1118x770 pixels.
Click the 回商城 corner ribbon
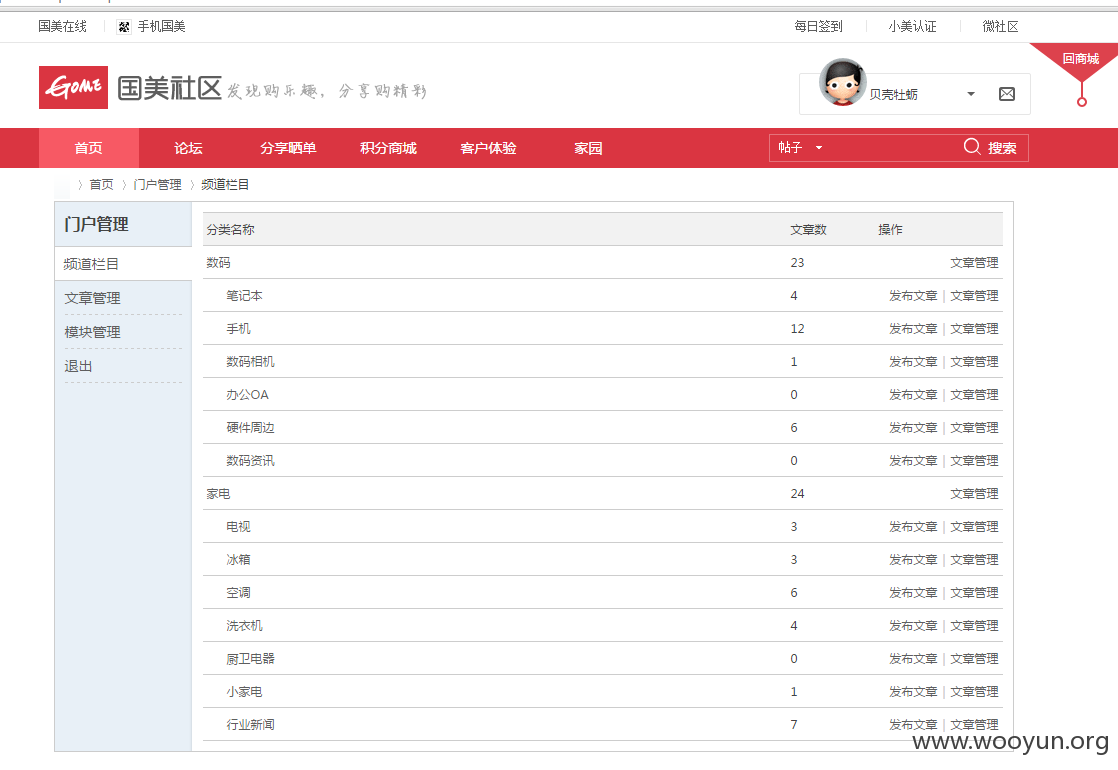click(x=1080, y=58)
